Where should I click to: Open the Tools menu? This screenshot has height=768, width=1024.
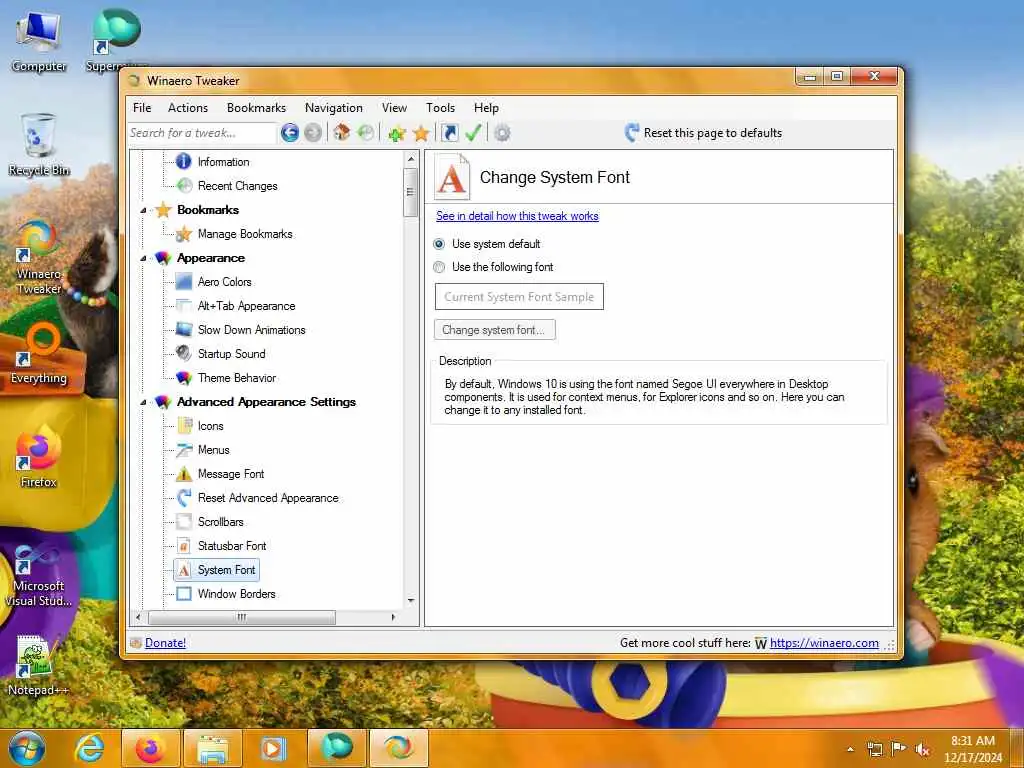pyautogui.click(x=441, y=108)
